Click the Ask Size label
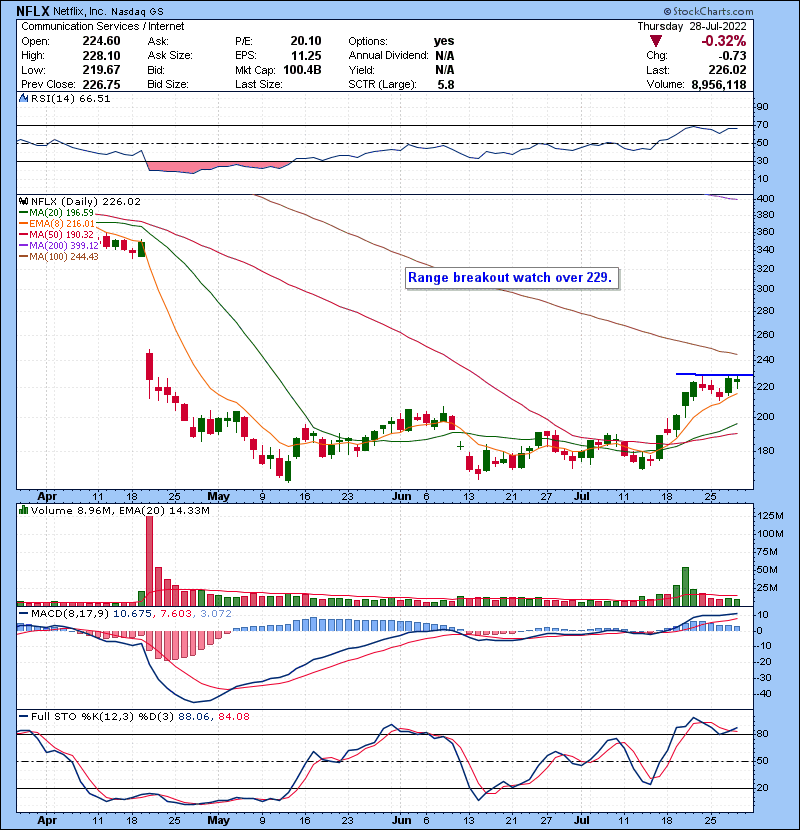 (170, 56)
